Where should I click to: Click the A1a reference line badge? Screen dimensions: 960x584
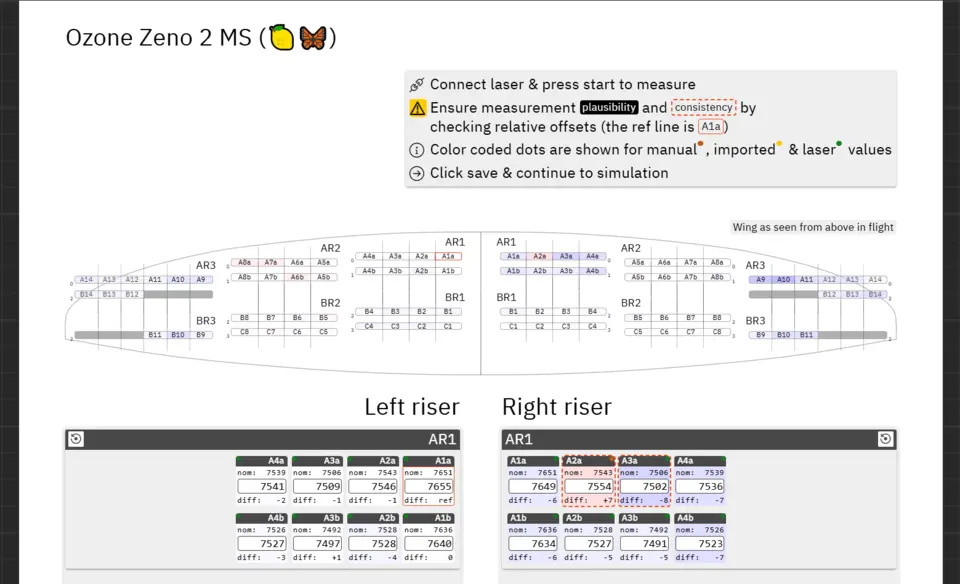[711, 127]
